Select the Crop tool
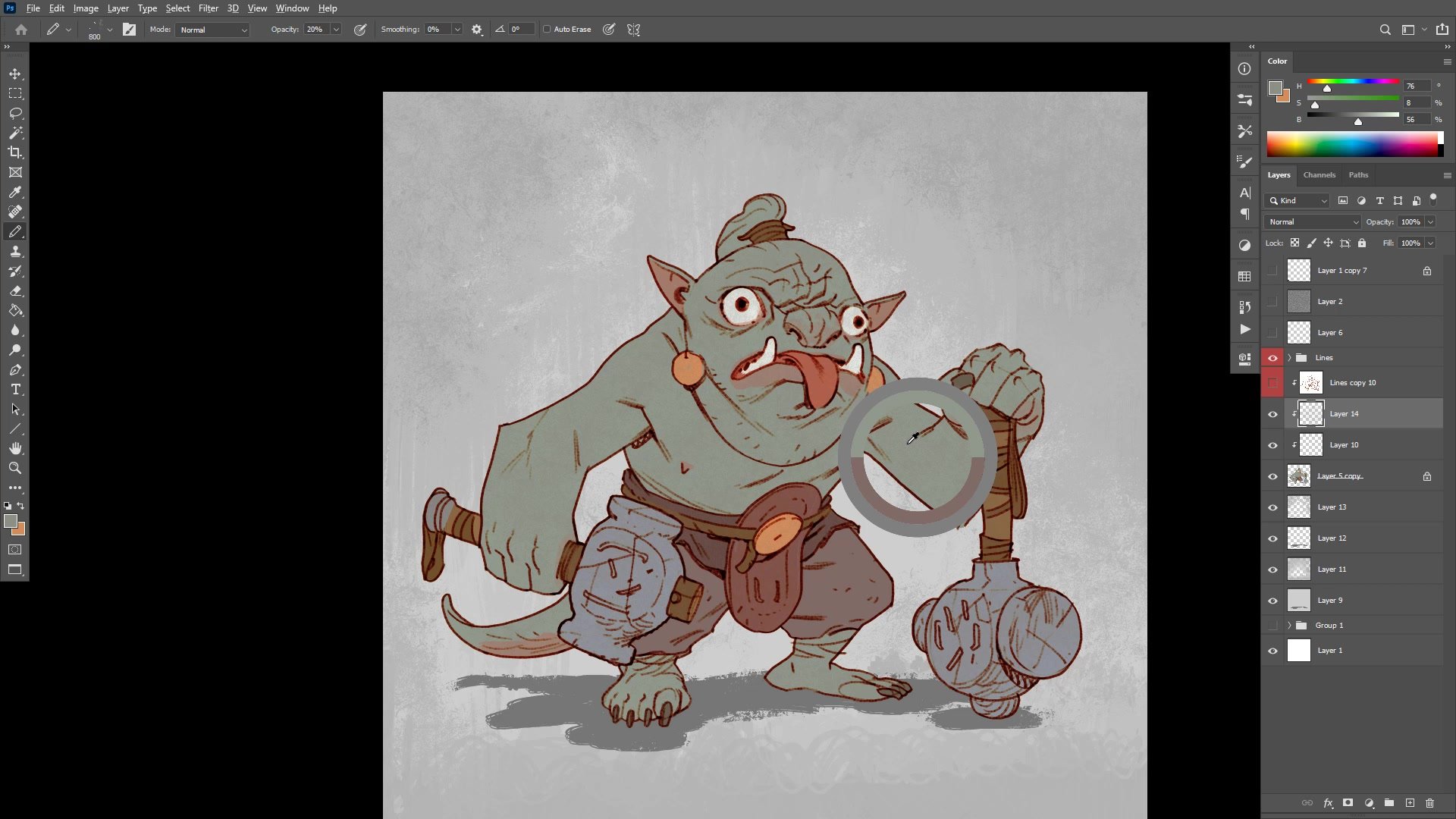Viewport: 1456px width, 819px height. pos(15,152)
